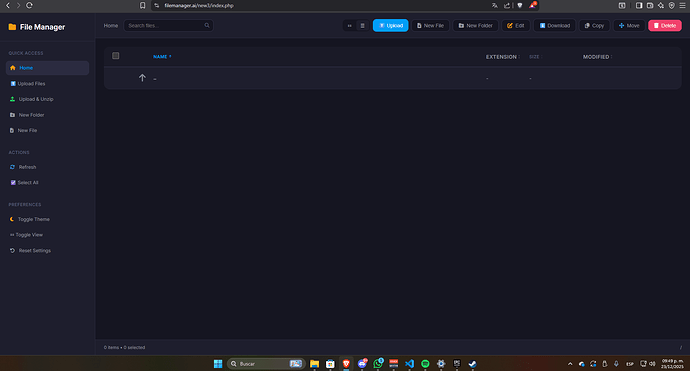The width and height of the screenshot is (690, 371).
Task: Click the toolbar New Folder button
Action: (x=475, y=26)
